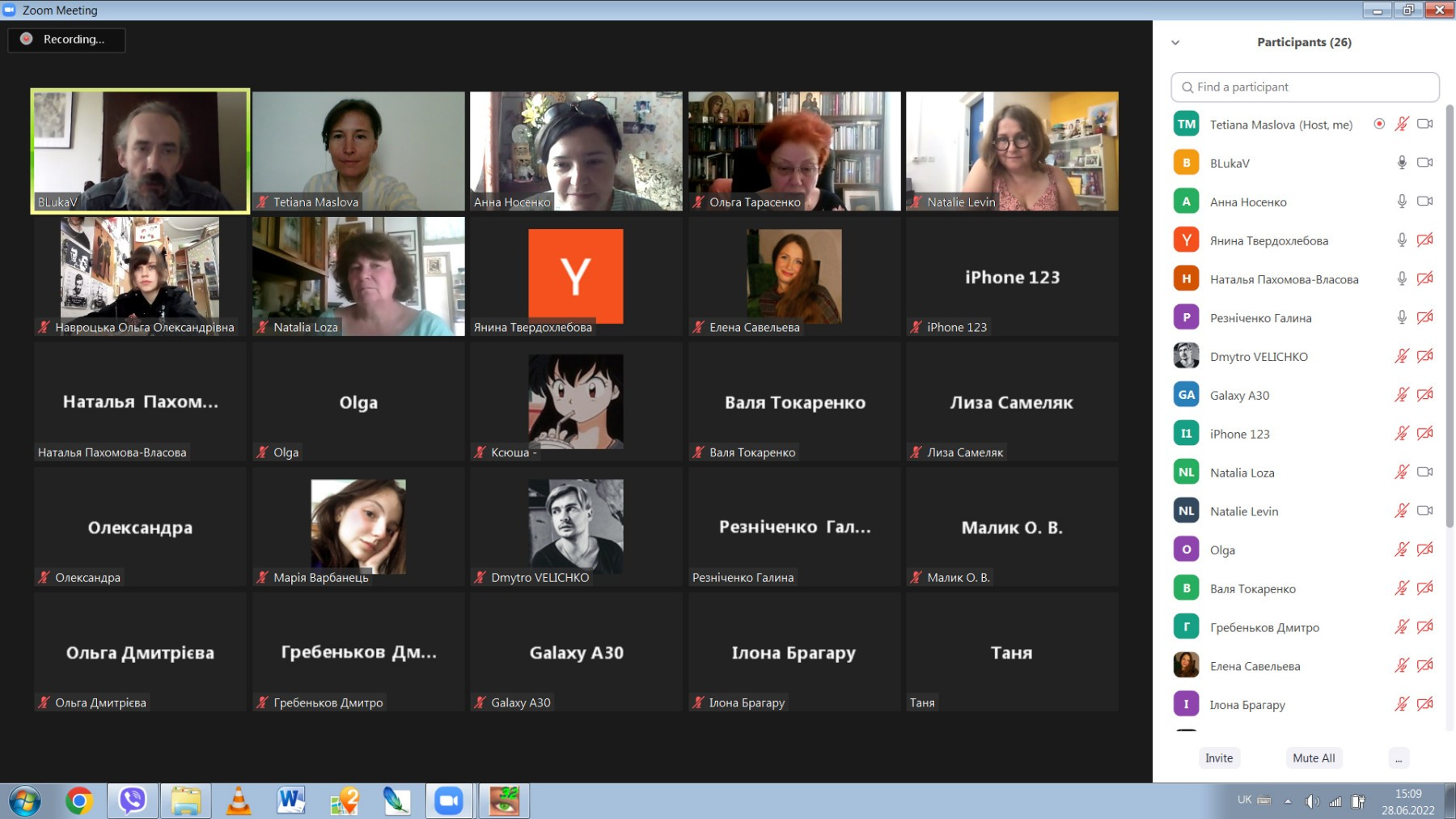Click the microphone icon in BLukaV's participant row
Screen dimensions: 1456x819
point(1402,163)
